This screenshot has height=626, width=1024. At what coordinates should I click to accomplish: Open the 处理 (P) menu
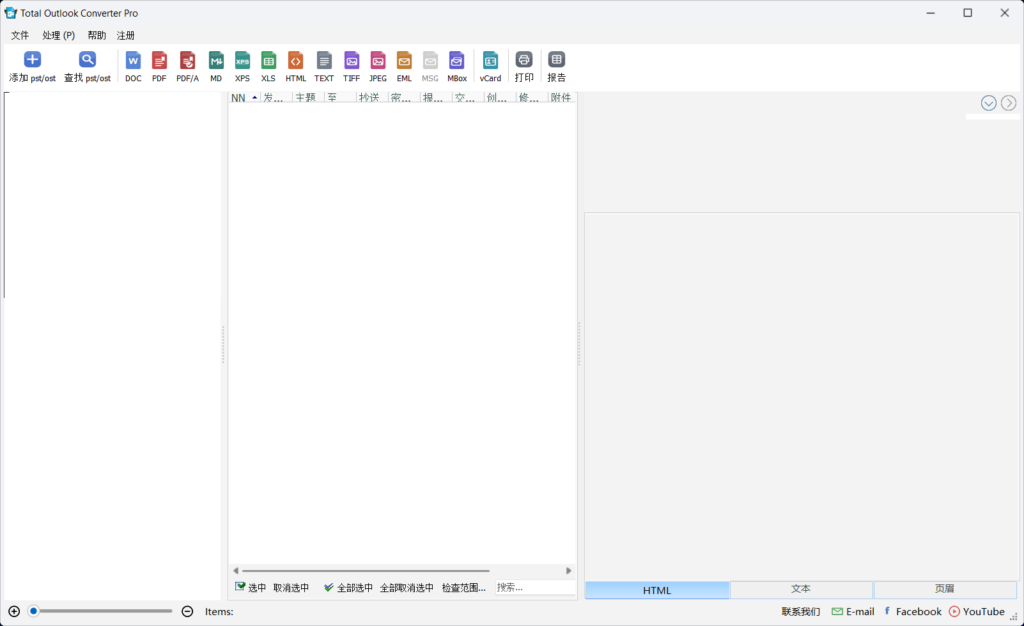pos(59,35)
